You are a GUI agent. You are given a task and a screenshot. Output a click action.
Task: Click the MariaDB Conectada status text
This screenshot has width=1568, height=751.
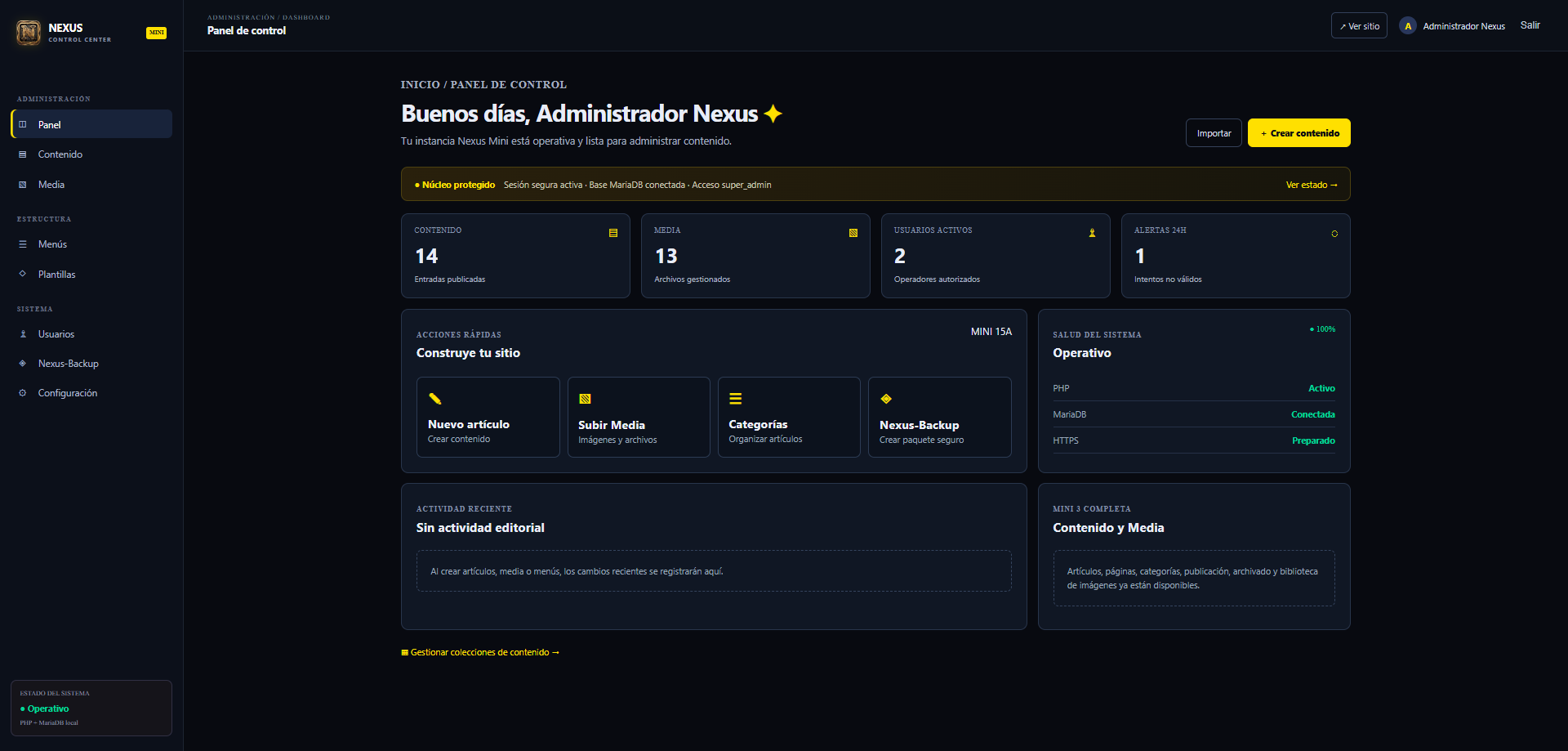click(1313, 414)
